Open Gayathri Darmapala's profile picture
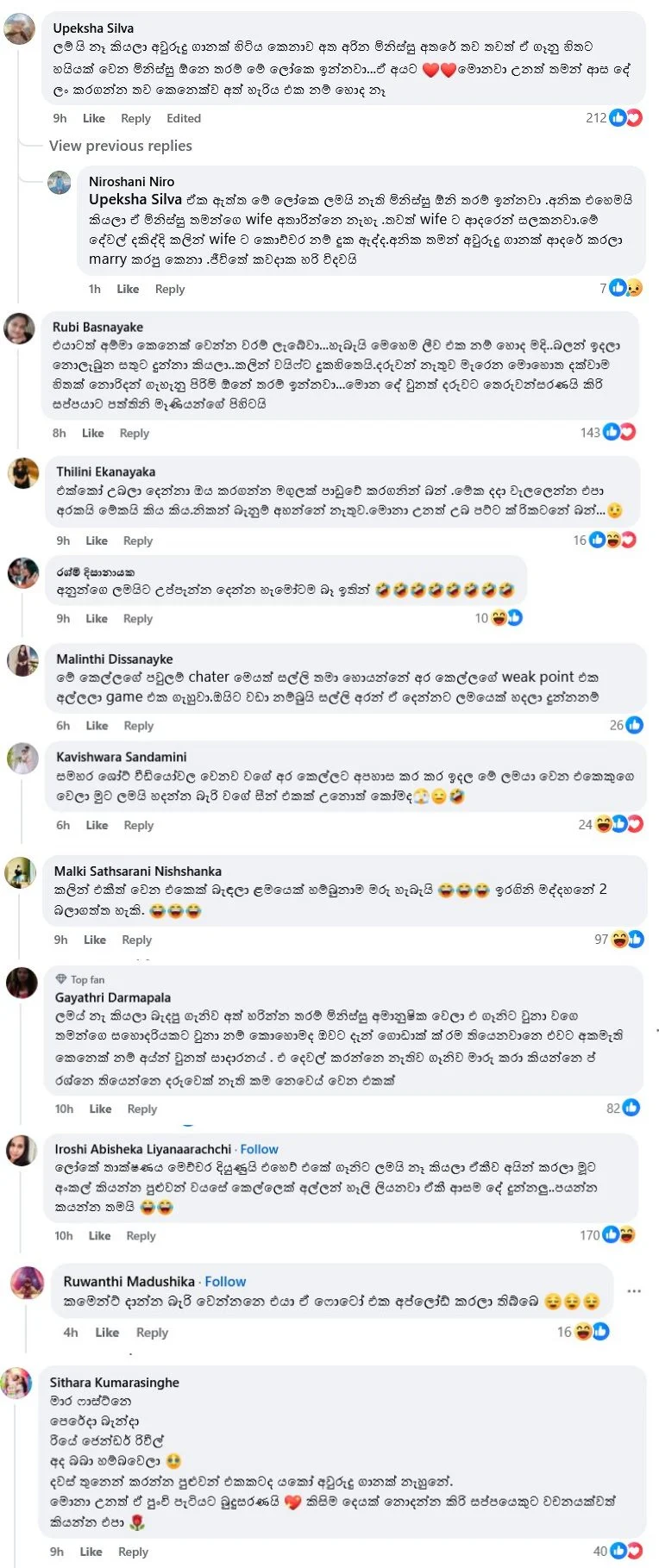659x1568 pixels. (x=22, y=983)
